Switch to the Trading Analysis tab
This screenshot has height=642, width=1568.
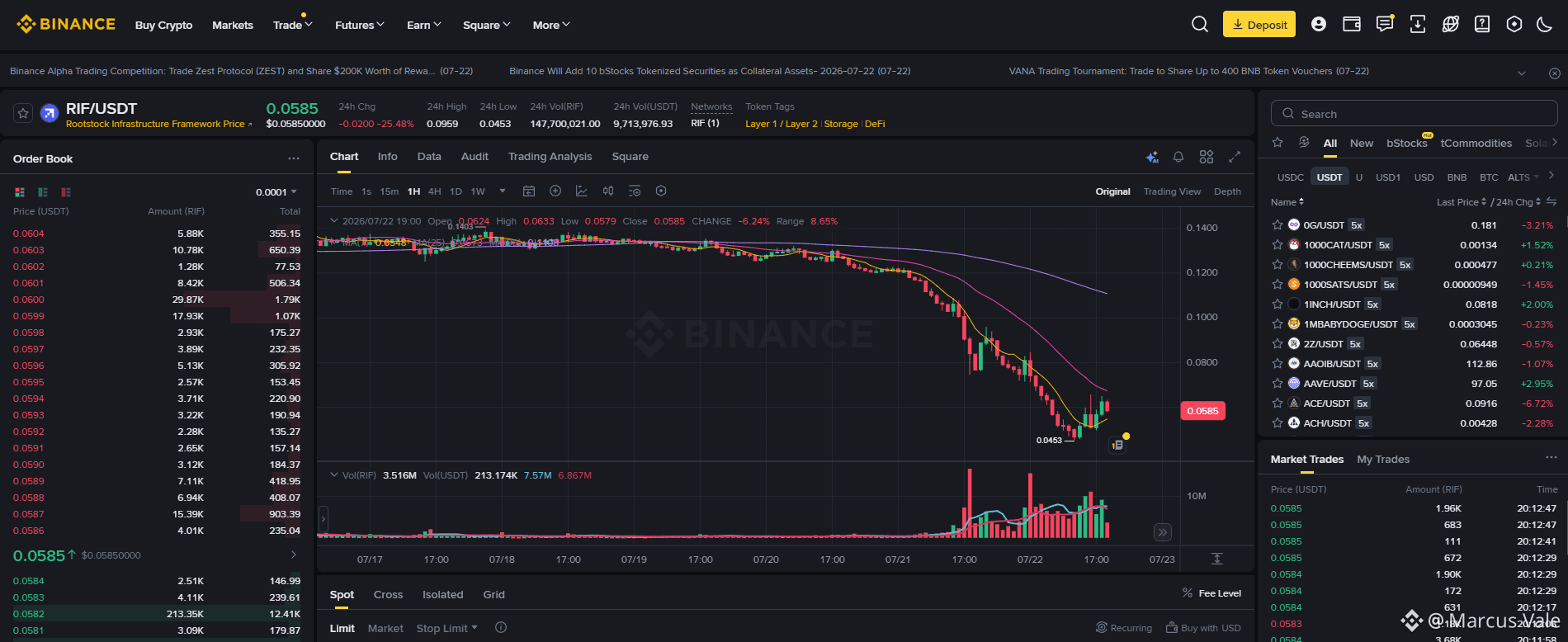550,157
